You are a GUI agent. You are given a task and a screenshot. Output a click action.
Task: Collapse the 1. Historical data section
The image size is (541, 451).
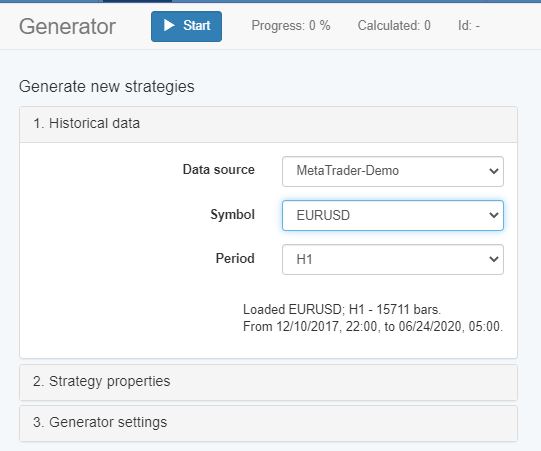(268, 124)
